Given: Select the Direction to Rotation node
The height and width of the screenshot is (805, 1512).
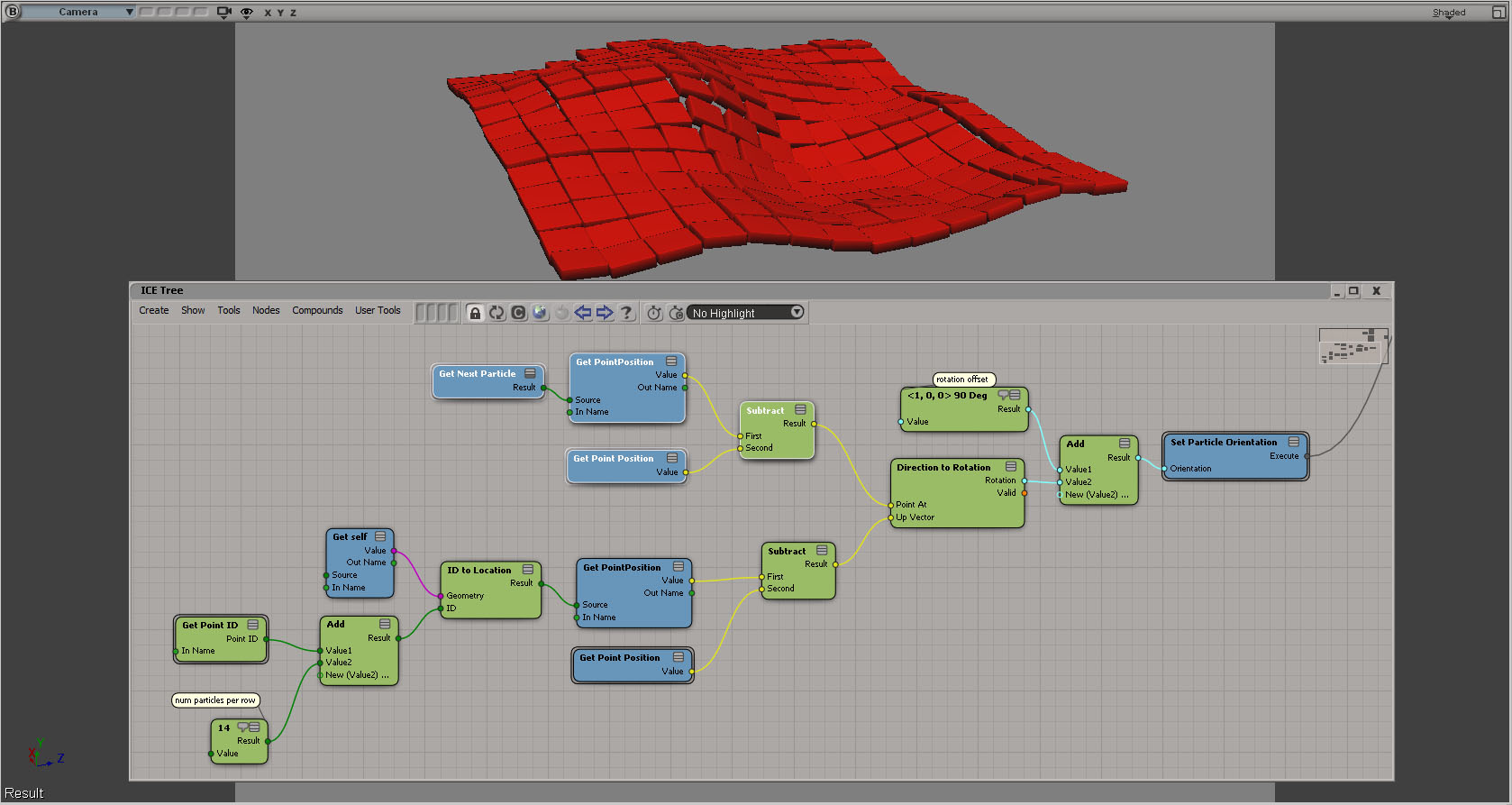Looking at the screenshot, I should pos(943,467).
